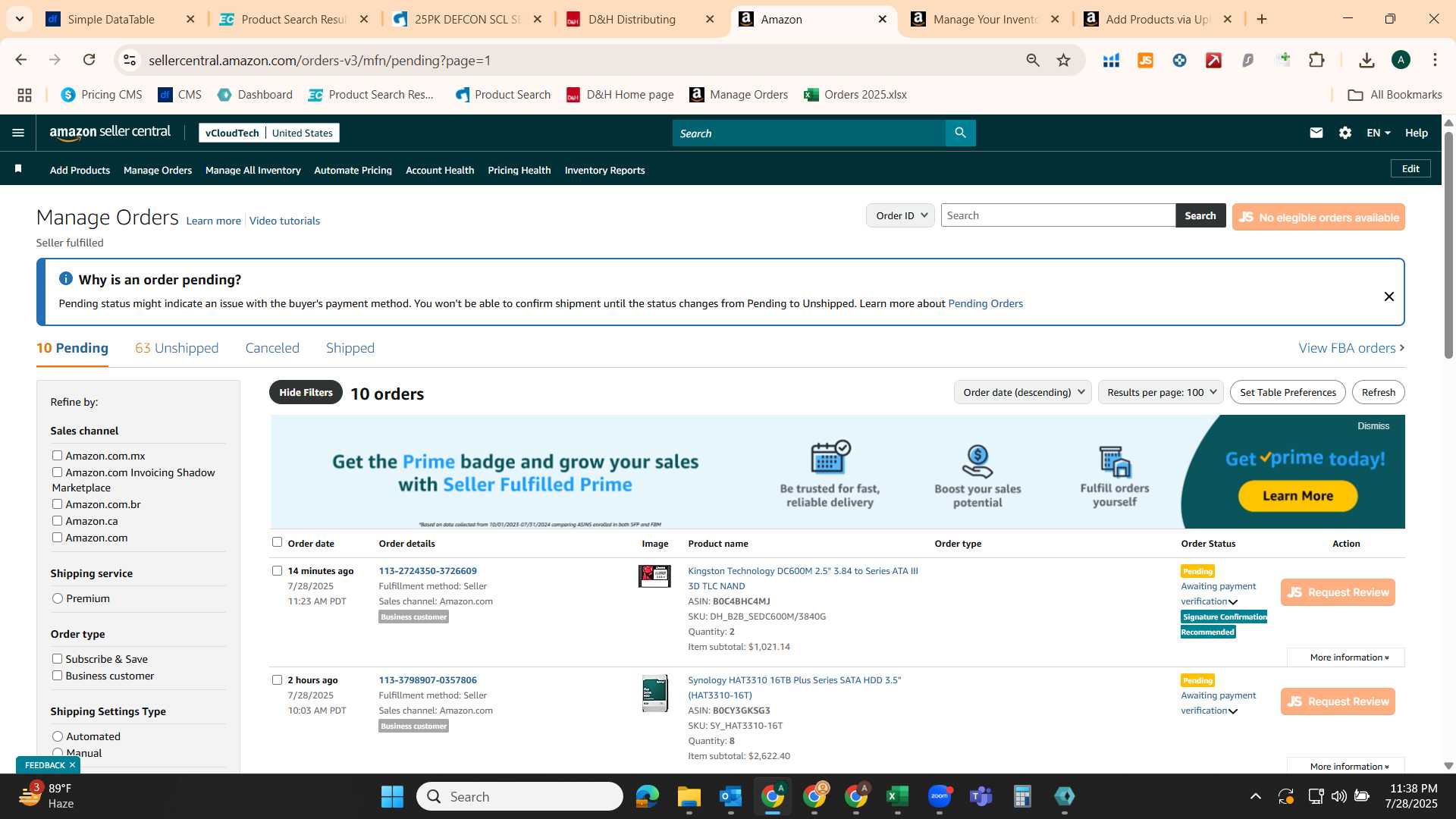
Task: Switch to the Shipped orders tab
Action: coord(350,348)
